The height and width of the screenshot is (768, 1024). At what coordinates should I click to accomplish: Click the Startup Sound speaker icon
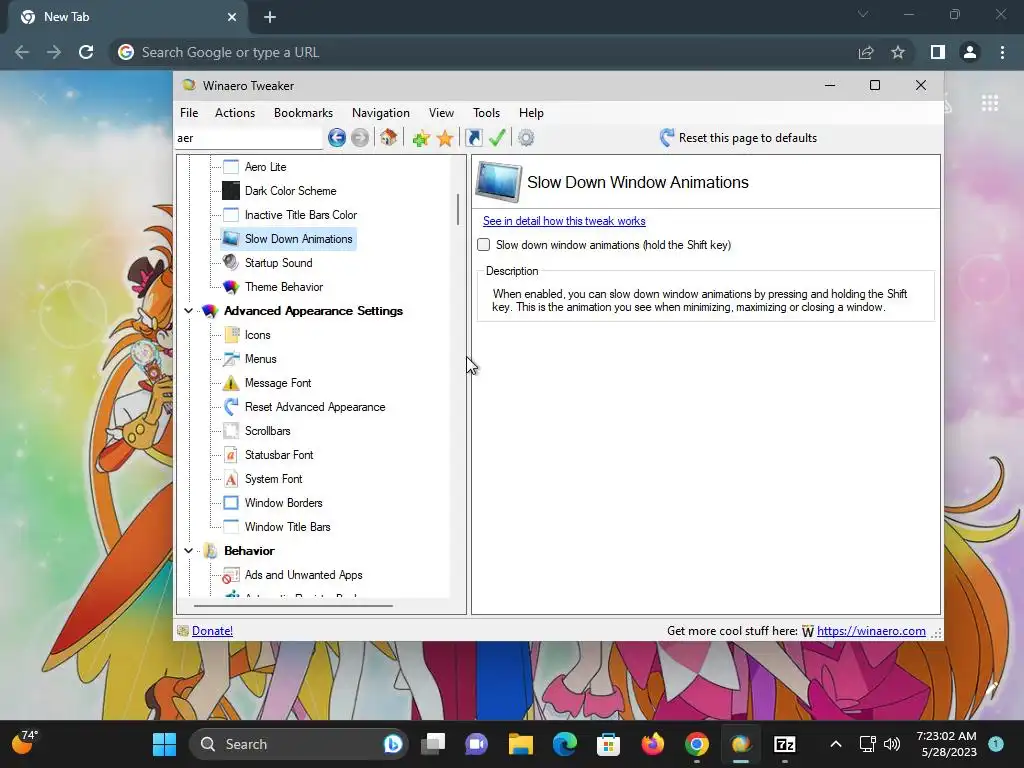231,263
